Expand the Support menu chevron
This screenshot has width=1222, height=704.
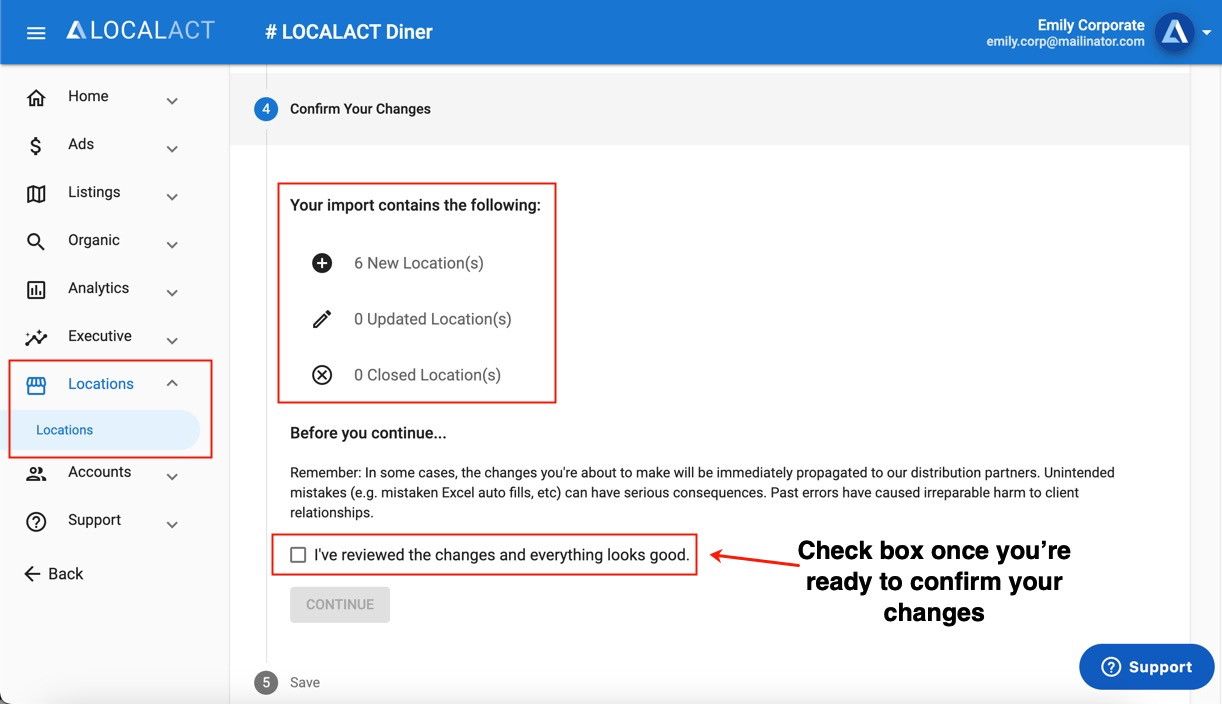click(x=172, y=525)
